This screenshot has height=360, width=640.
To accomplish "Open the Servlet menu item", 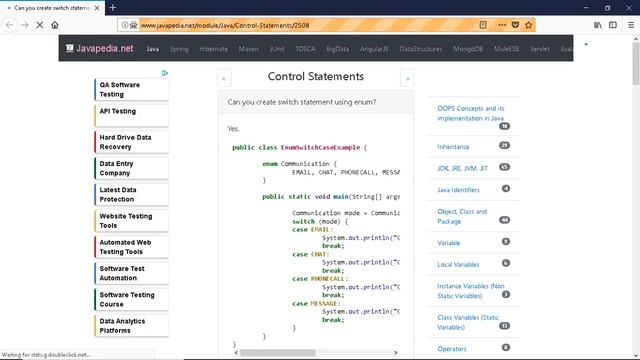I will pos(540,49).
